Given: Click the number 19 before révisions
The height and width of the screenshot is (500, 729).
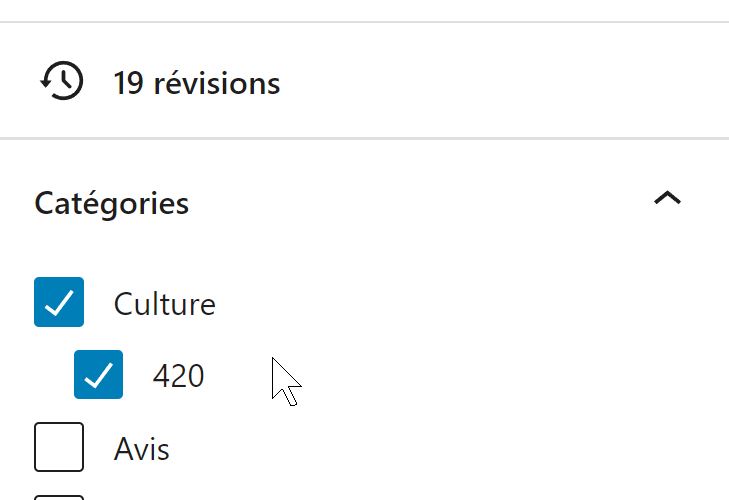Looking at the screenshot, I should 128,83.
